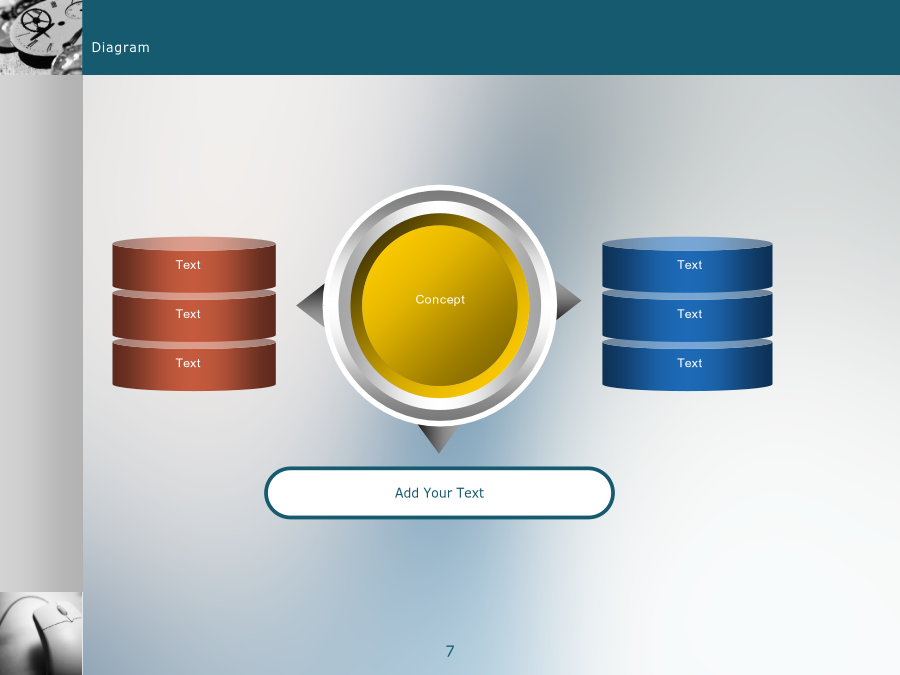The height and width of the screenshot is (675, 900).
Task: Click top red cylinder segment labeled Text
Action: click(194, 265)
